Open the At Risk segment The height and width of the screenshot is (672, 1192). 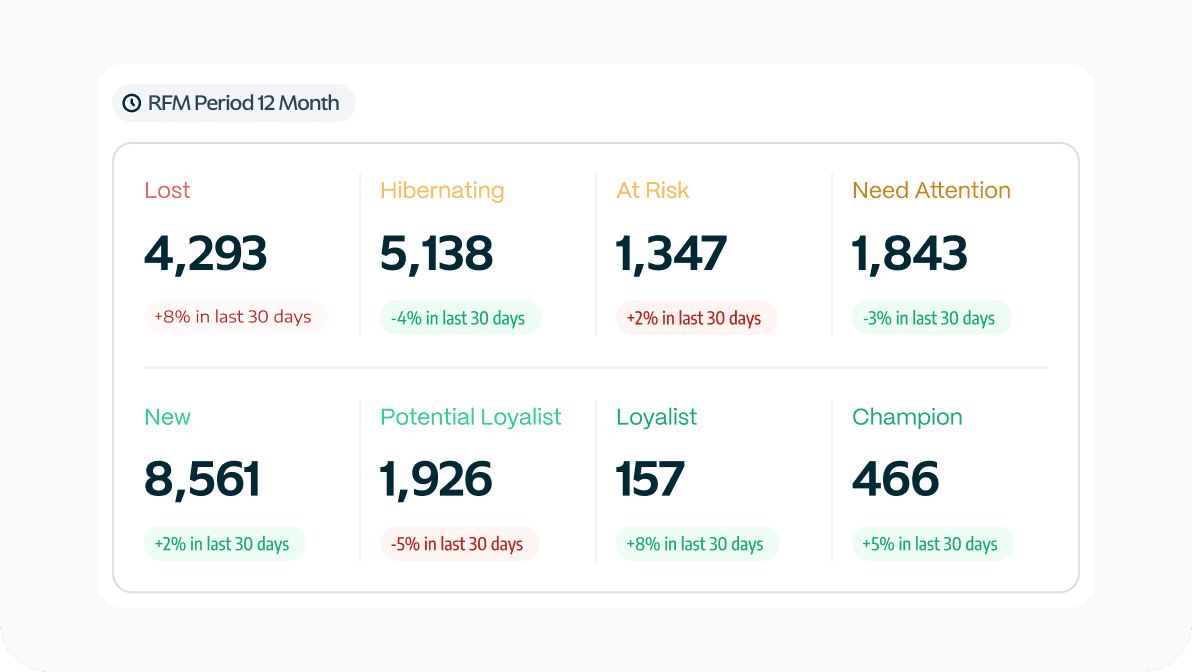[x=653, y=190]
